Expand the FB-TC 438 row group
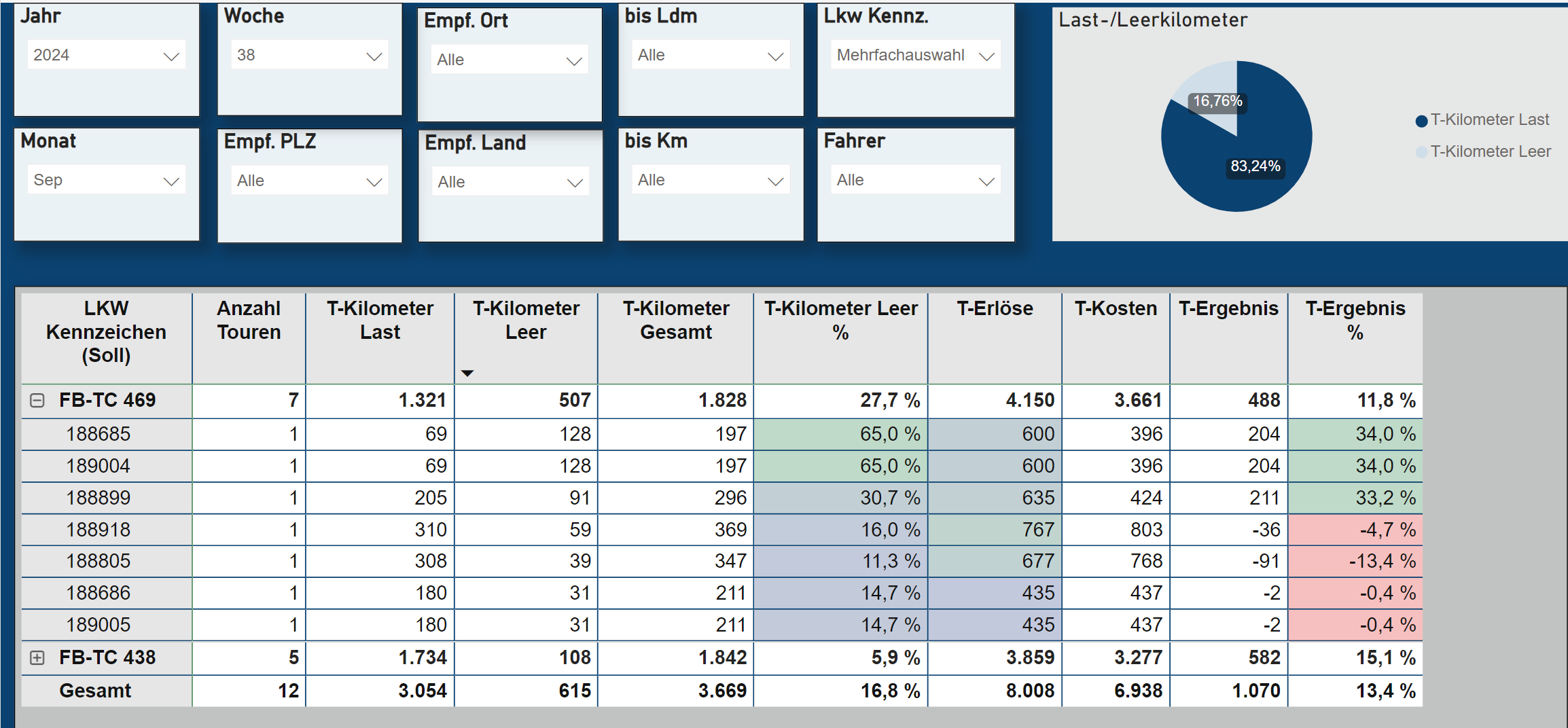This screenshot has height=728, width=1568. pos(37,657)
